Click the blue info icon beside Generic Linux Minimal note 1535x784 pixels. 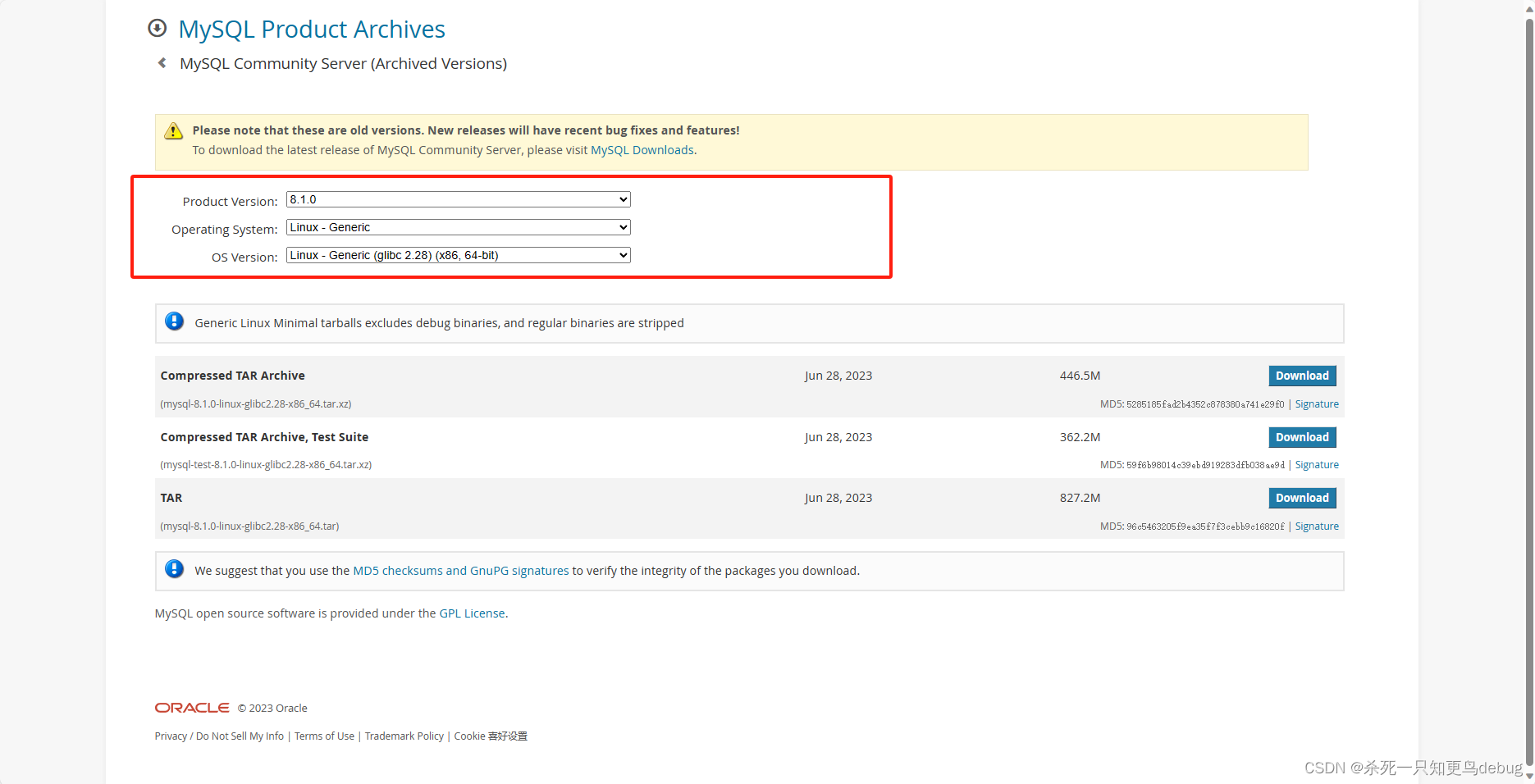pos(175,321)
